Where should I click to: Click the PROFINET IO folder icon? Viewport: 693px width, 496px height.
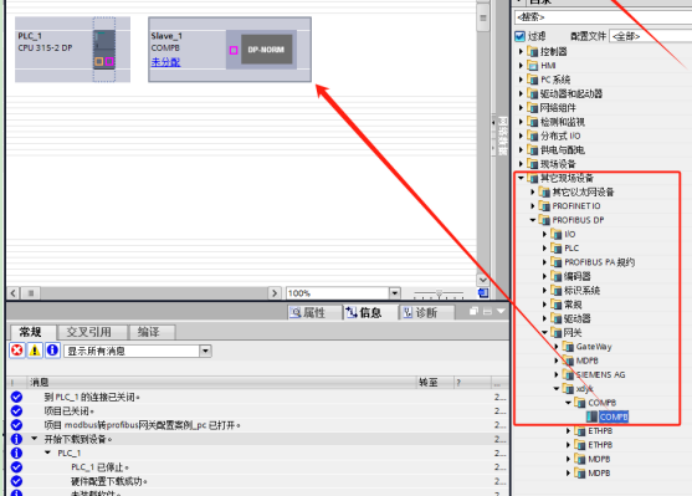coord(545,206)
